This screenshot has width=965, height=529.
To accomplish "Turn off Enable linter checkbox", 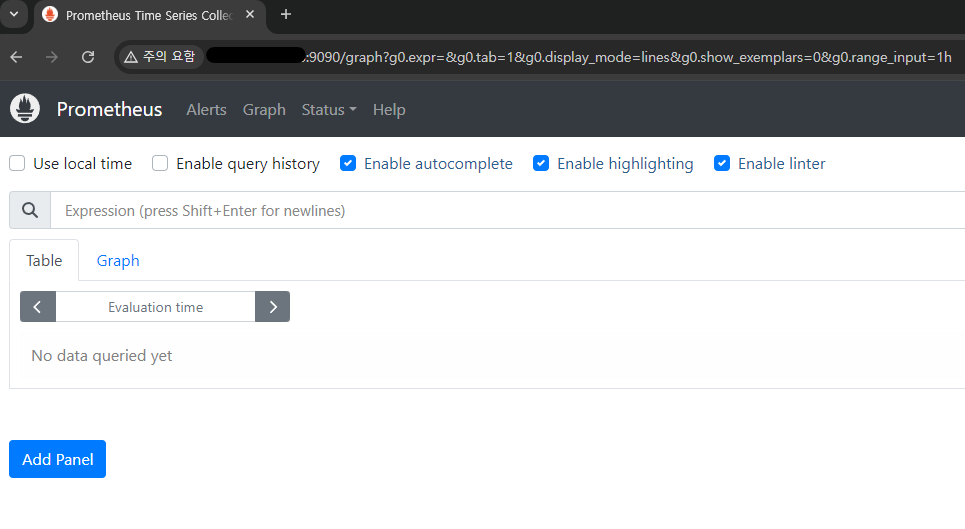I will click(x=722, y=163).
